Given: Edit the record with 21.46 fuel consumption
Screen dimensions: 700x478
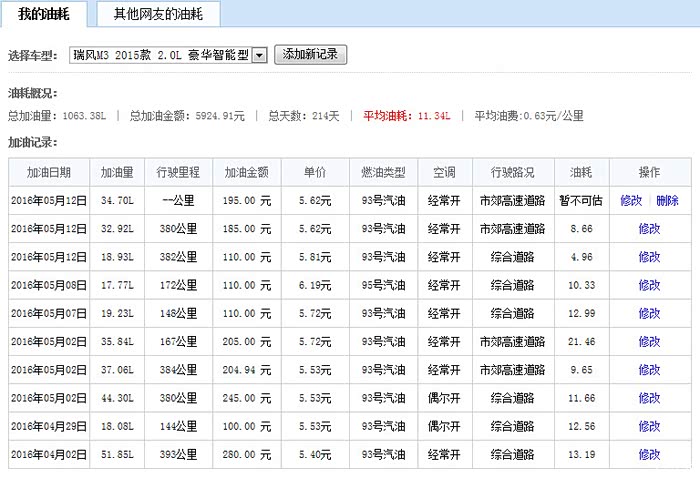Looking at the screenshot, I should coord(649,342).
